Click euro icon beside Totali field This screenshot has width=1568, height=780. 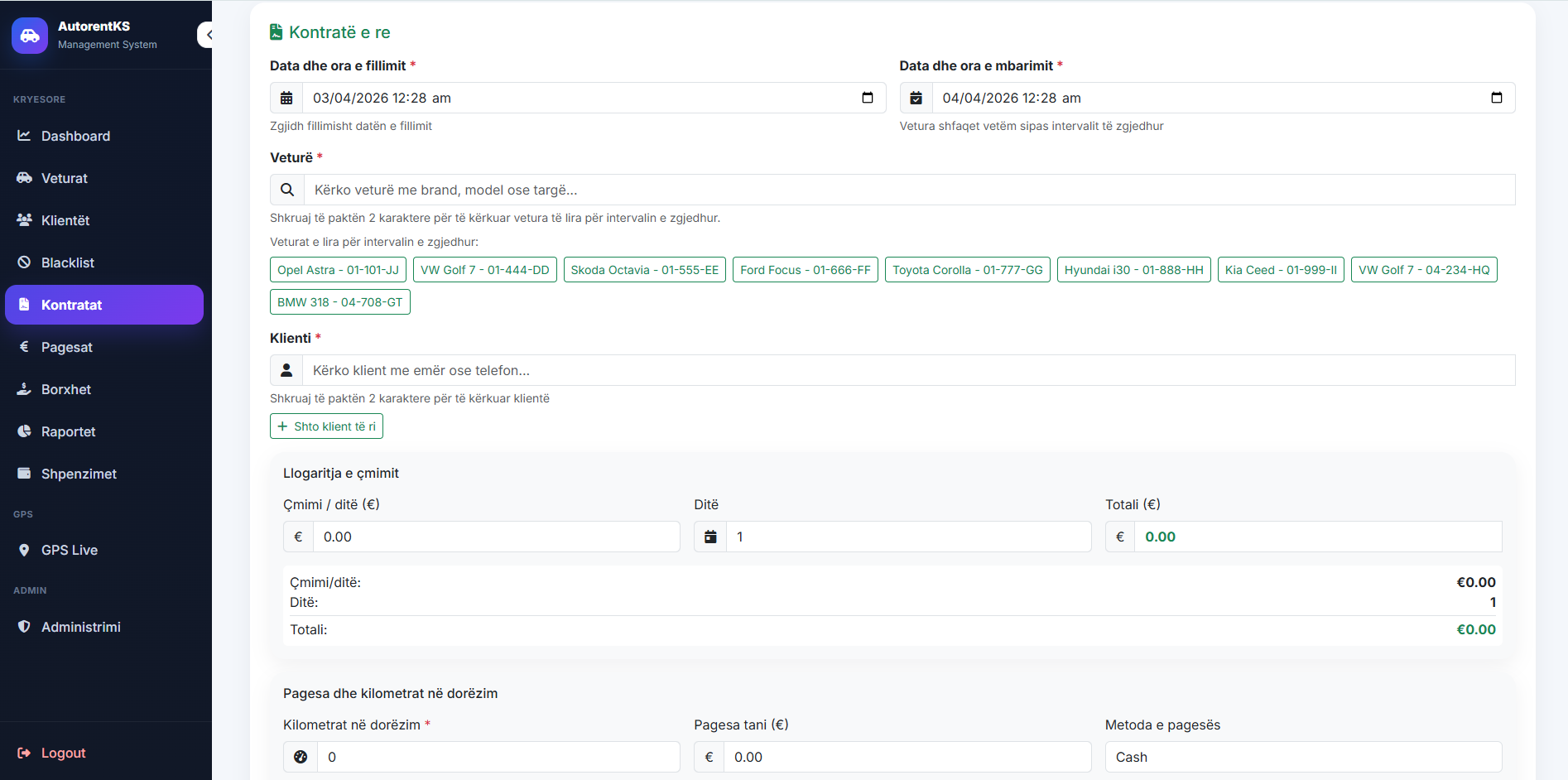(x=1120, y=537)
